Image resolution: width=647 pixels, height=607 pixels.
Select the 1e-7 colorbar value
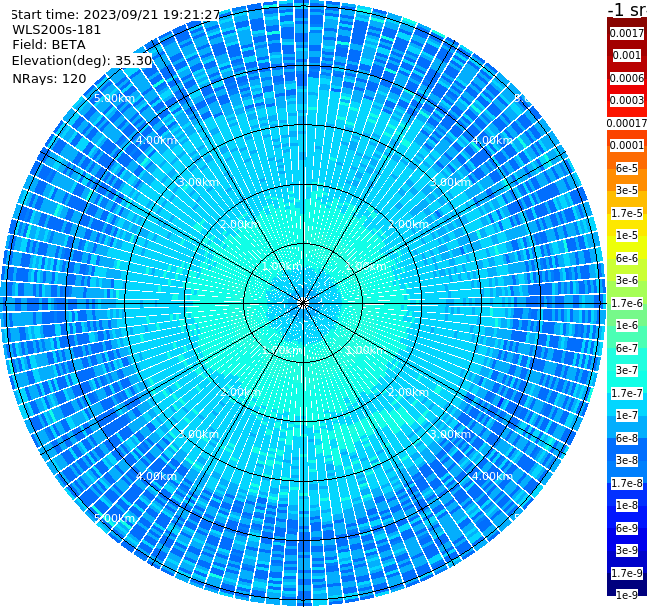pyautogui.click(x=627, y=415)
